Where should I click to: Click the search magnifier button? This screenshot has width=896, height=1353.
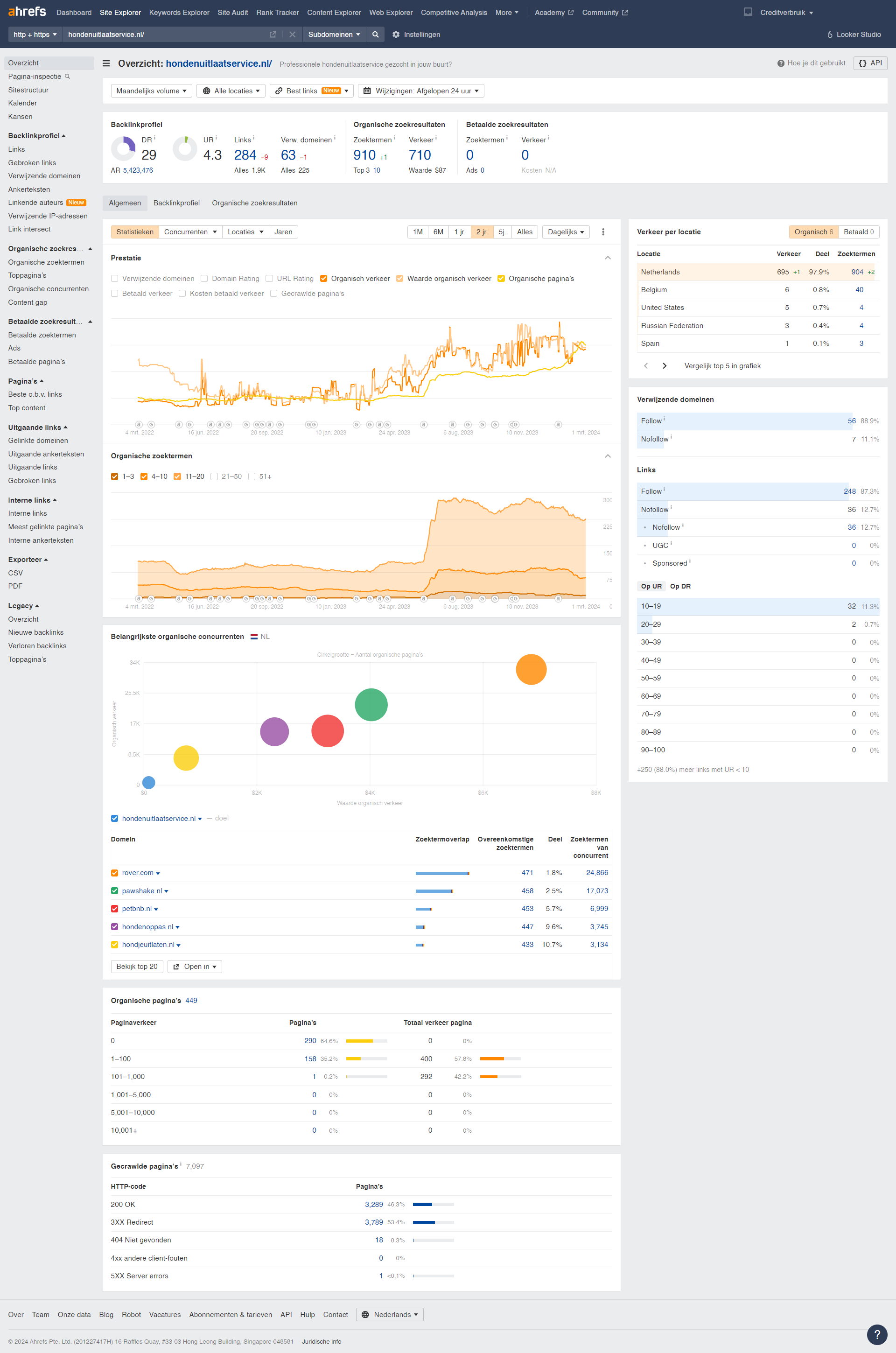(x=375, y=34)
